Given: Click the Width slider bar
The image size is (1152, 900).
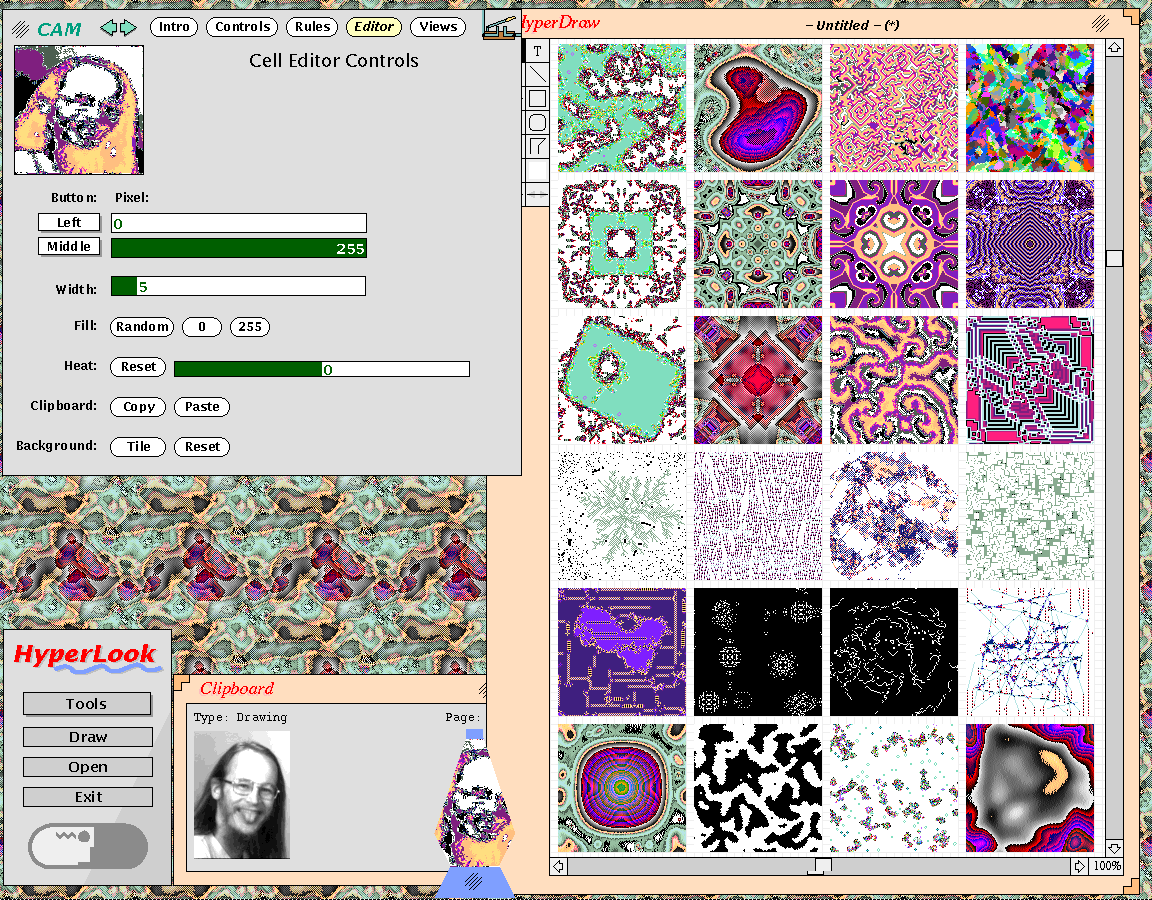Looking at the screenshot, I should click(x=238, y=287).
